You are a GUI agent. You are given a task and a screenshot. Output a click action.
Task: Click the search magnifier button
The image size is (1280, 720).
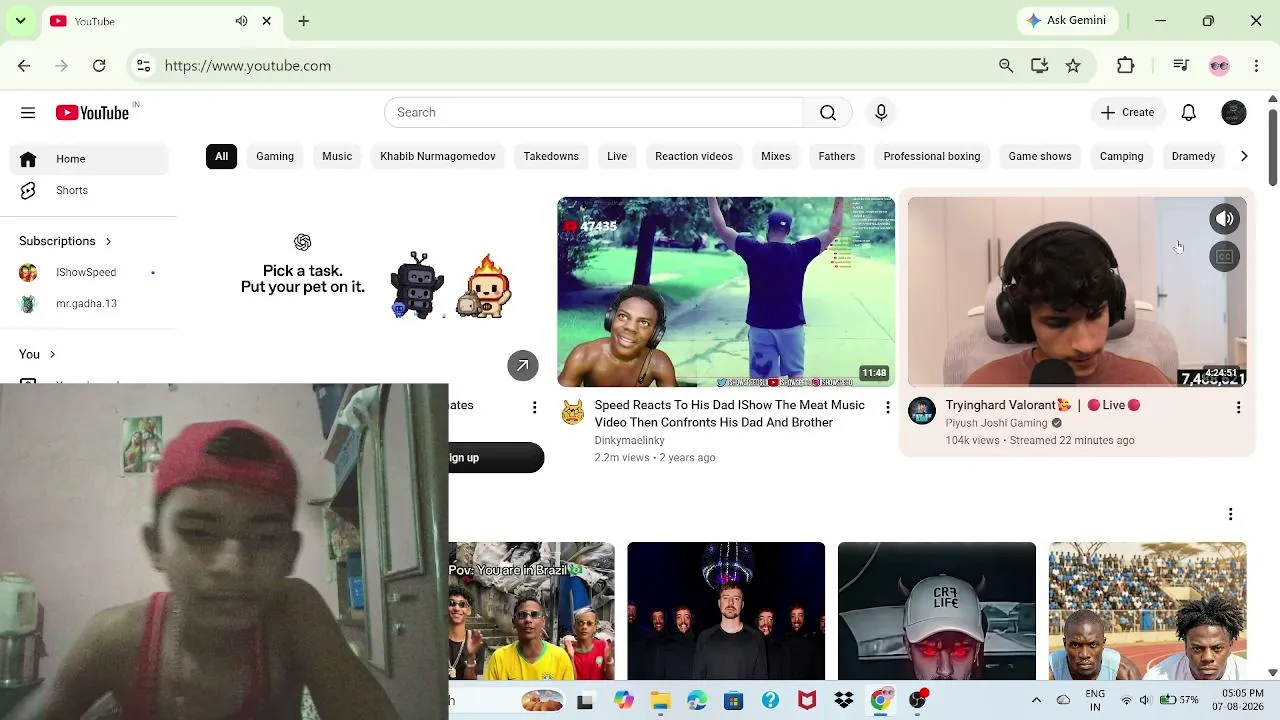[828, 113]
